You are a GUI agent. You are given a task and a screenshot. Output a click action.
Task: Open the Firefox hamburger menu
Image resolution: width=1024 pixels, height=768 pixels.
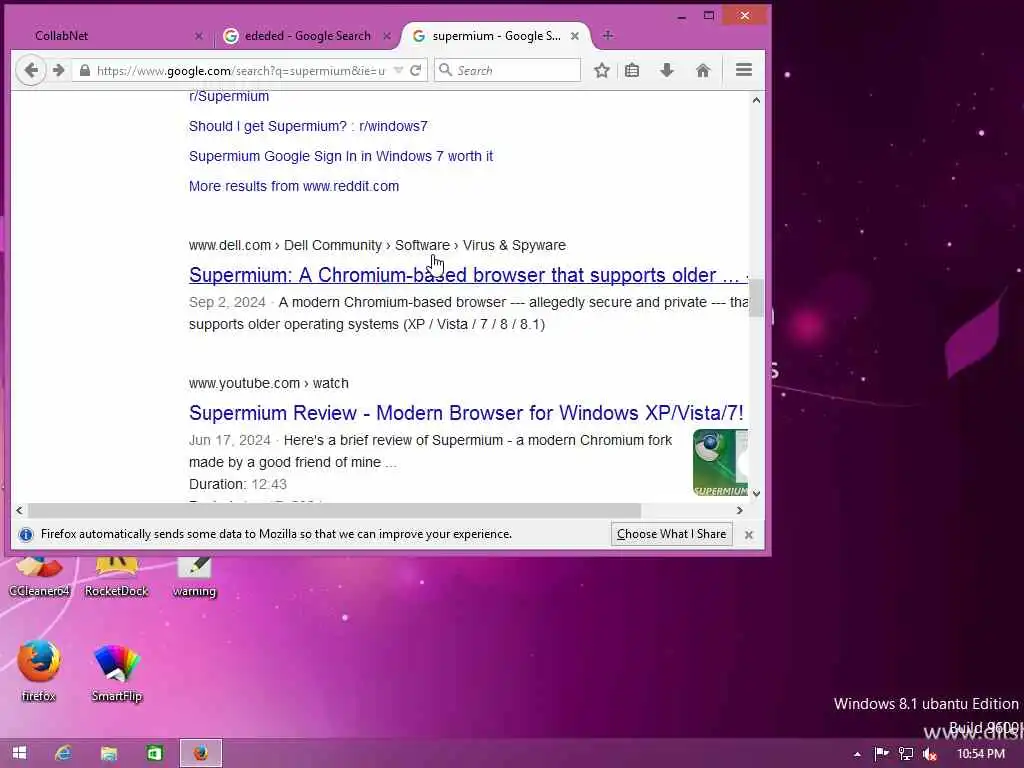744,70
